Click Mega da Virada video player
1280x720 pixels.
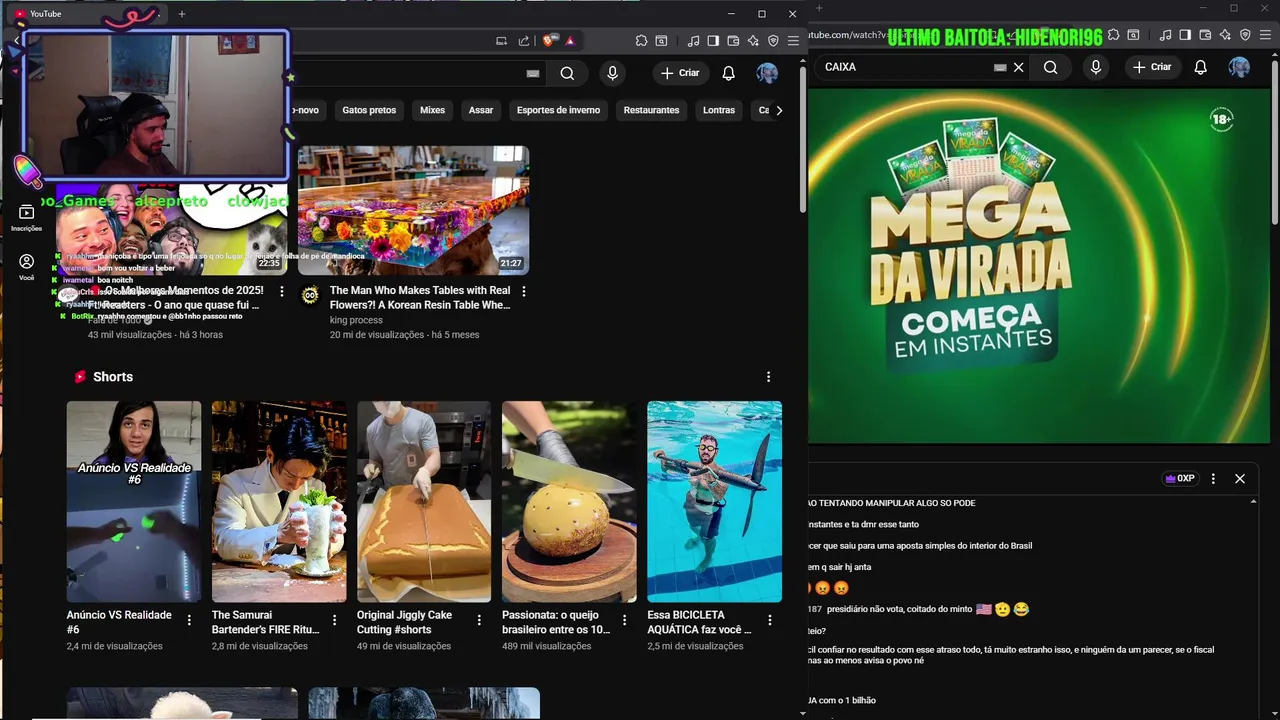1038,266
